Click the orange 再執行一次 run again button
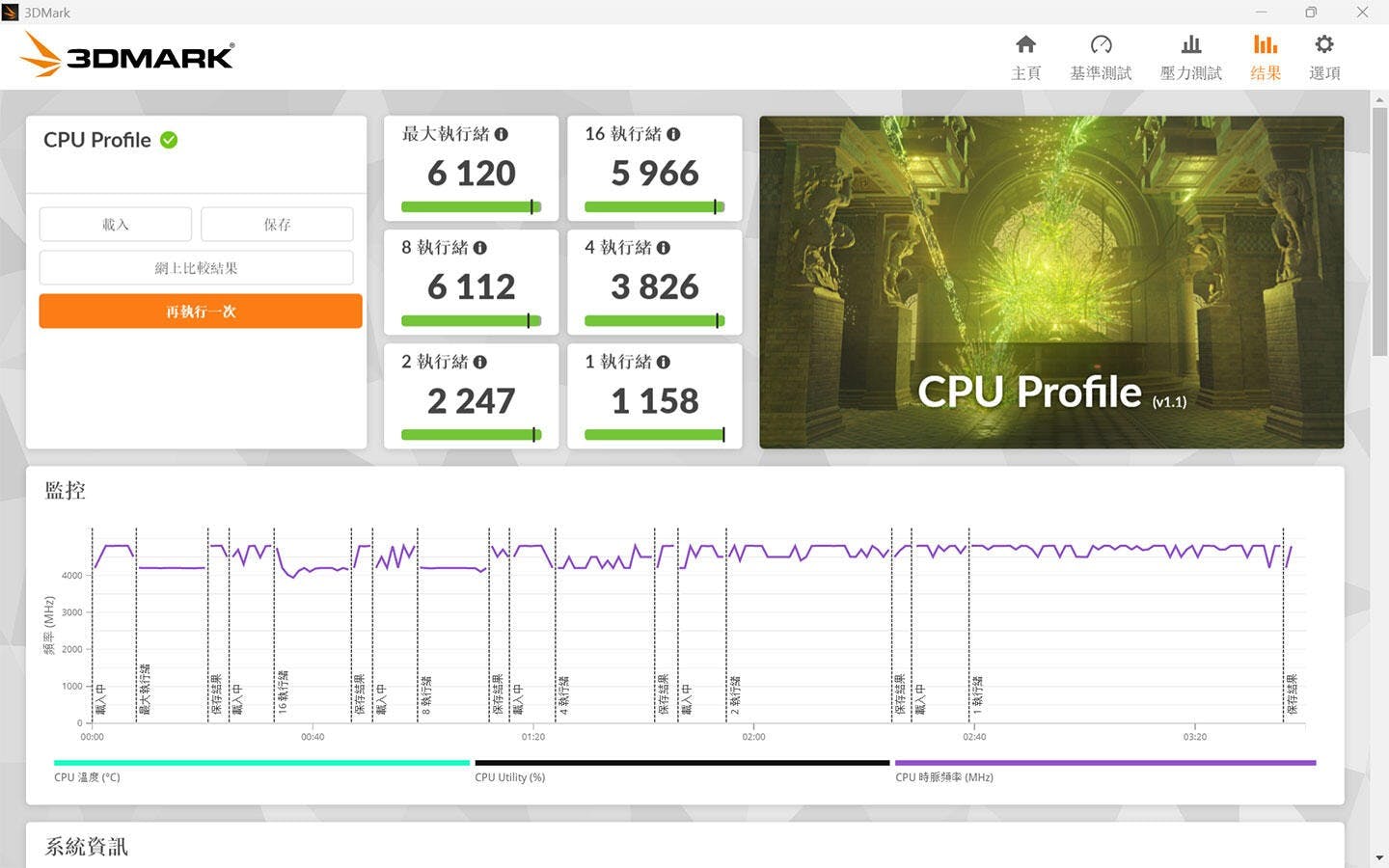 coord(201,312)
